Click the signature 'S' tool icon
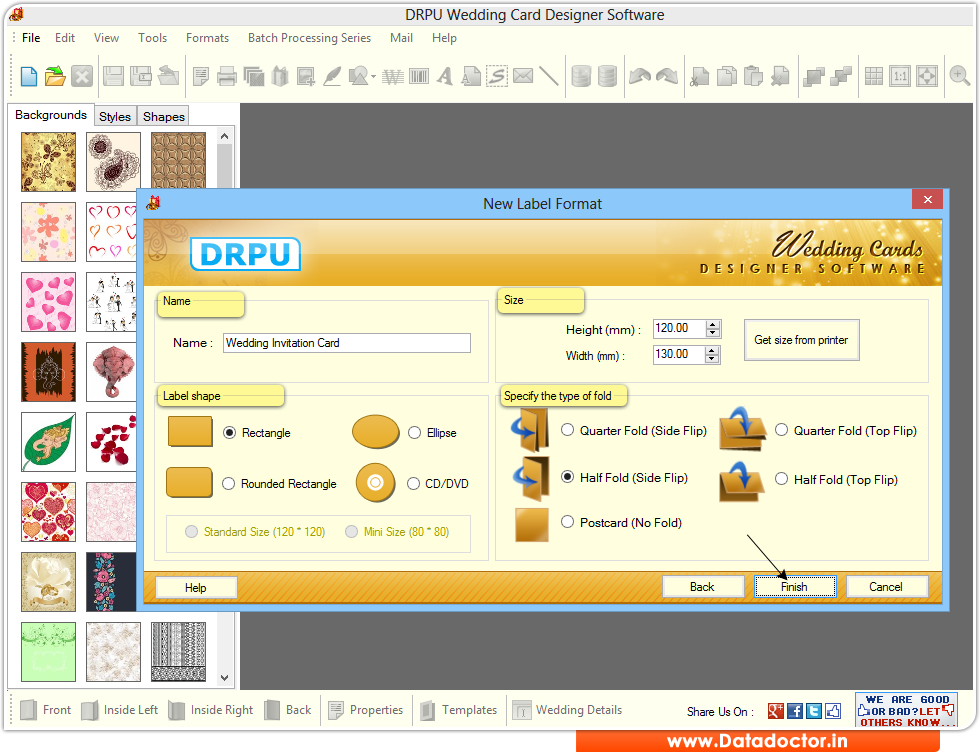Image resolution: width=980 pixels, height=752 pixels. pos(497,76)
